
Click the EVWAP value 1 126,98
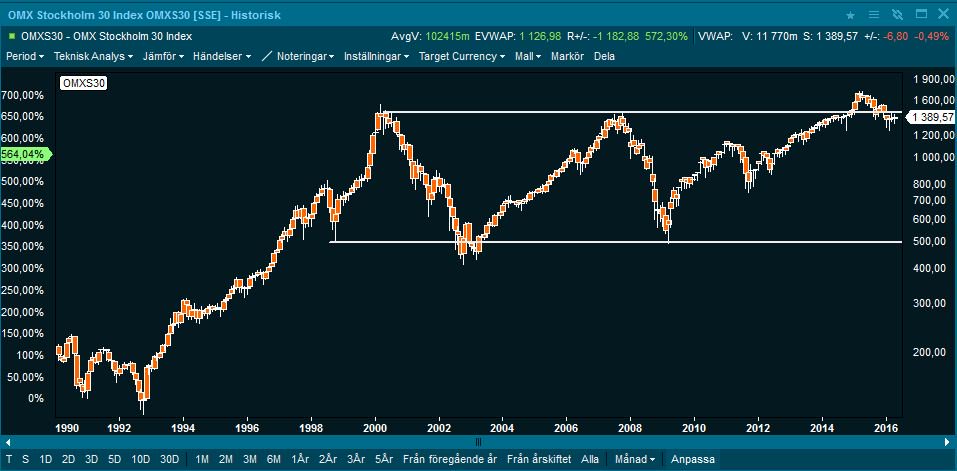[x=540, y=37]
